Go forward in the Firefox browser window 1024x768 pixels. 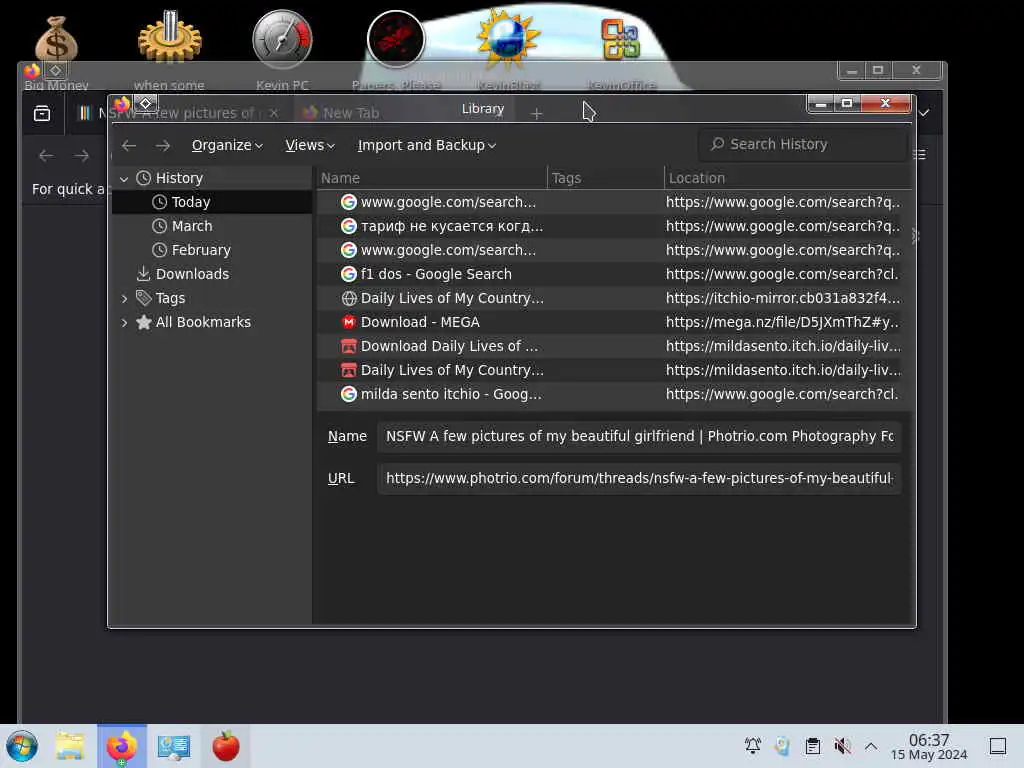coord(82,155)
